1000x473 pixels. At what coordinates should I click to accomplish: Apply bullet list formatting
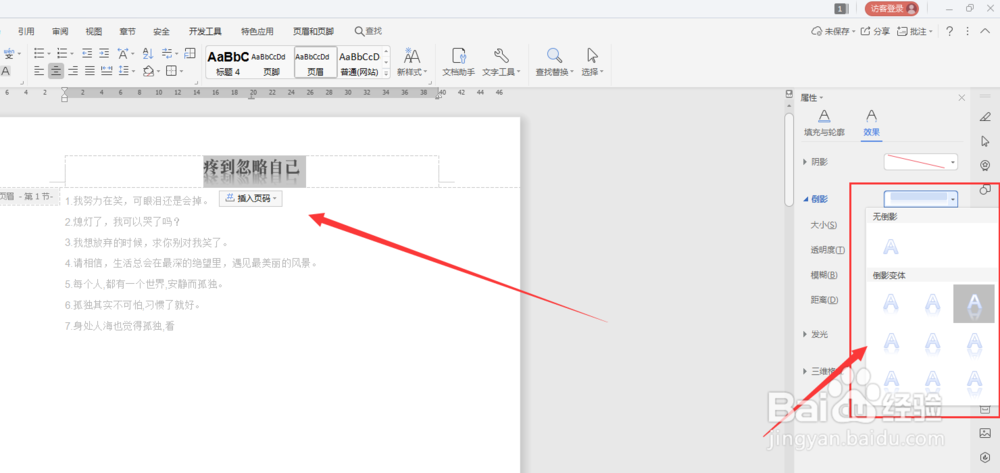(39, 53)
